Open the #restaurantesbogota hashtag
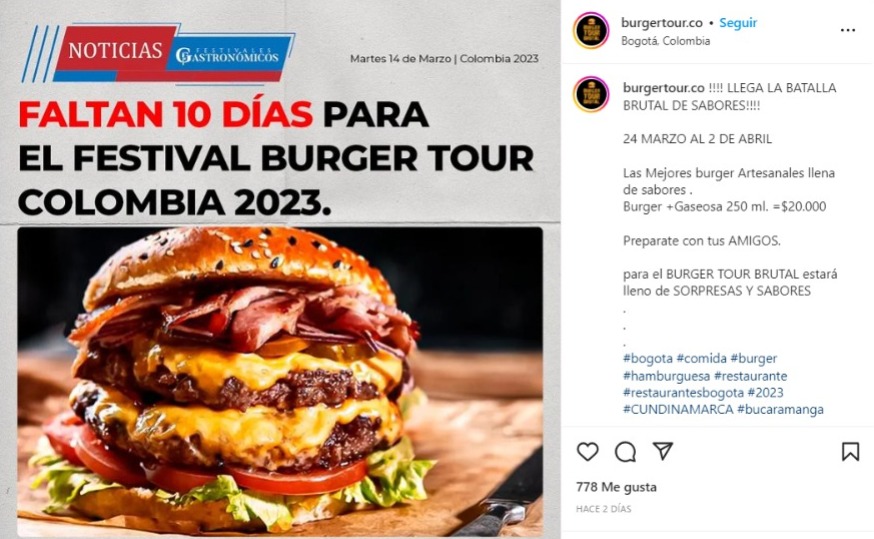 [683, 393]
